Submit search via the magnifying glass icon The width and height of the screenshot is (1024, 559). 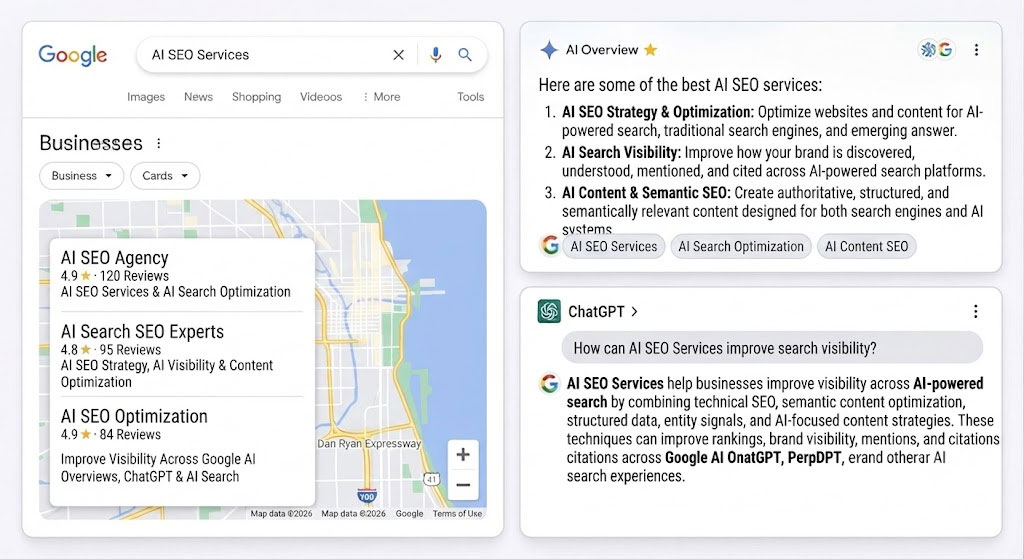[x=465, y=55]
